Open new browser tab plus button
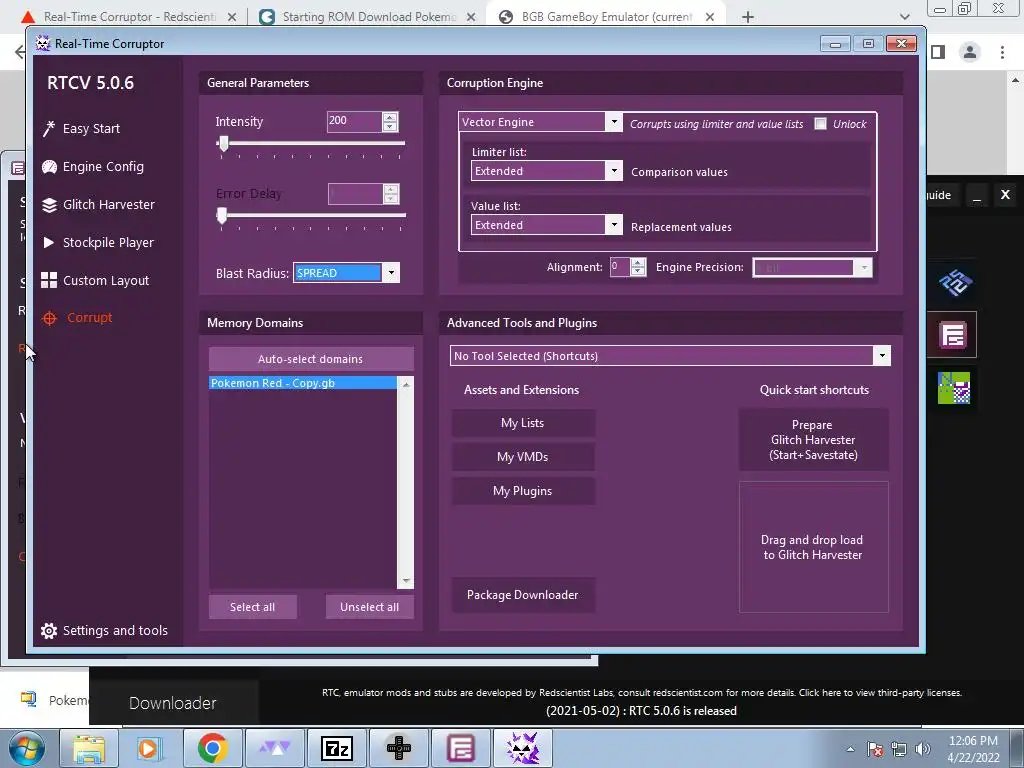 pos(748,17)
